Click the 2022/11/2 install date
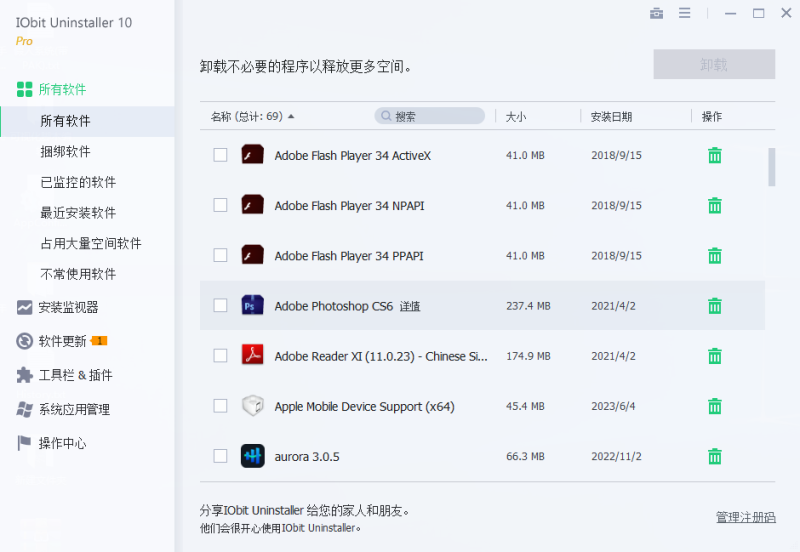This screenshot has height=552, width=800. tap(616, 456)
